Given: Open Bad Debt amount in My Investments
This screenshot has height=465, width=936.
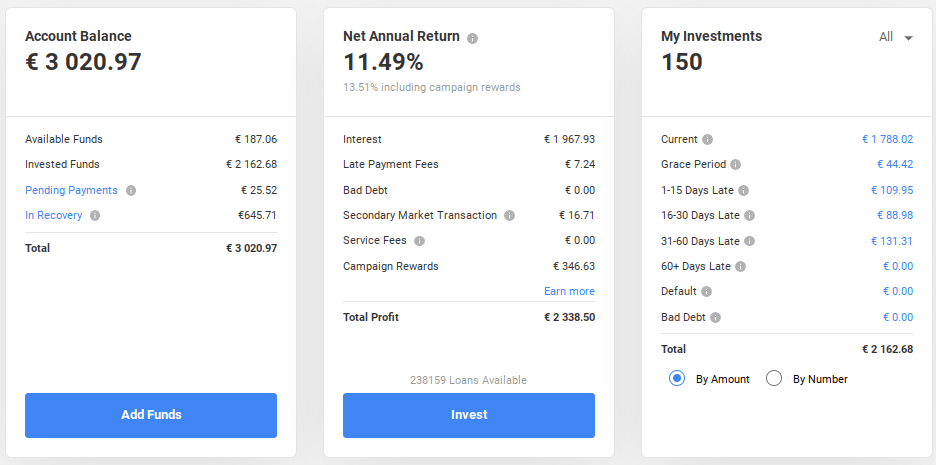Looking at the screenshot, I should [898, 317].
